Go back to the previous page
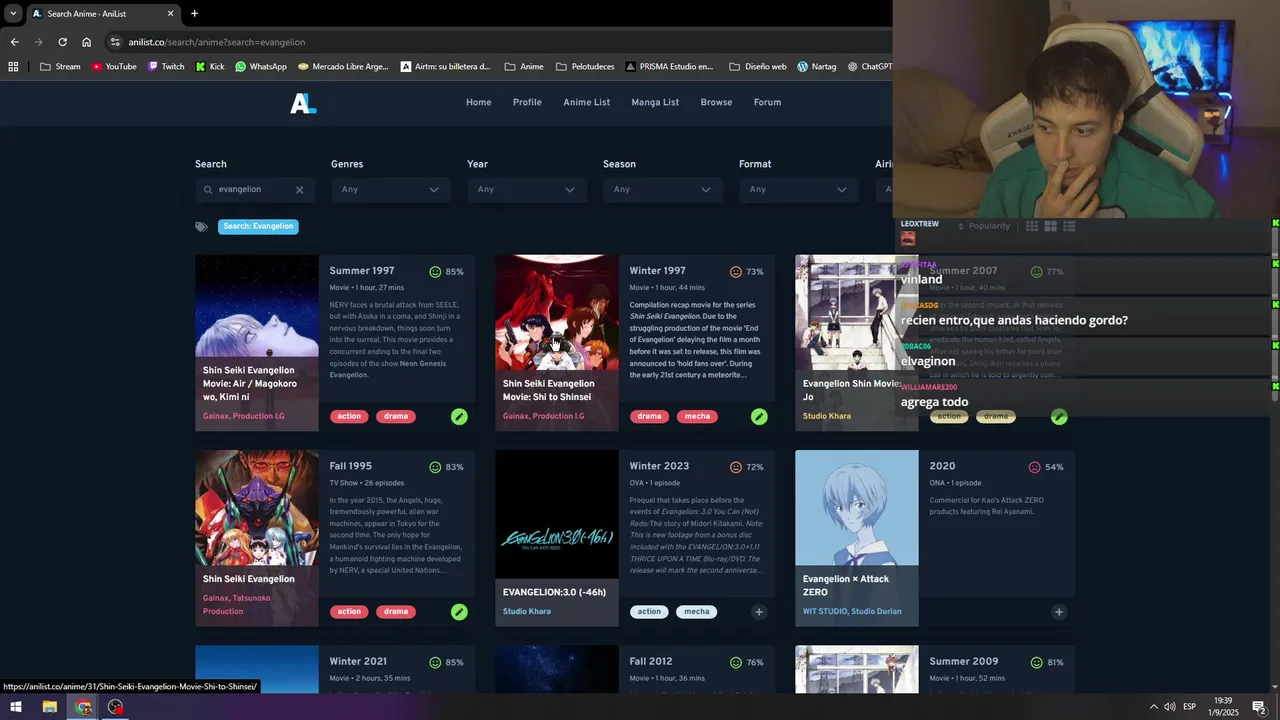This screenshot has width=1280, height=720. (x=14, y=42)
